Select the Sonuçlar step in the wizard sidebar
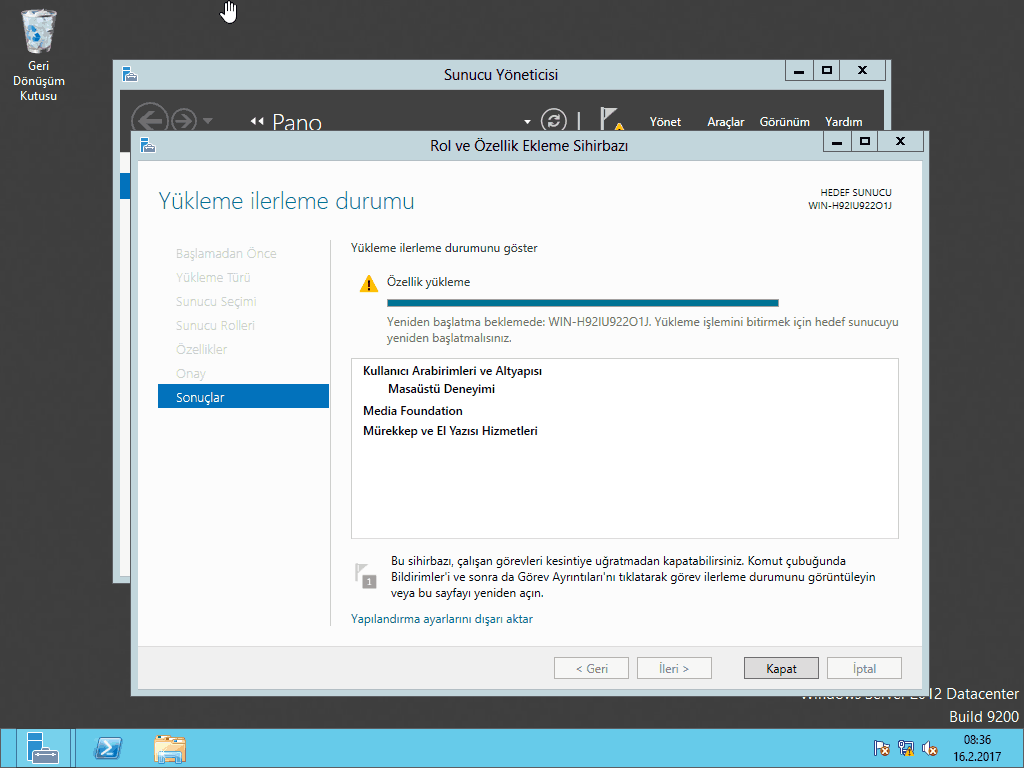 (243, 397)
